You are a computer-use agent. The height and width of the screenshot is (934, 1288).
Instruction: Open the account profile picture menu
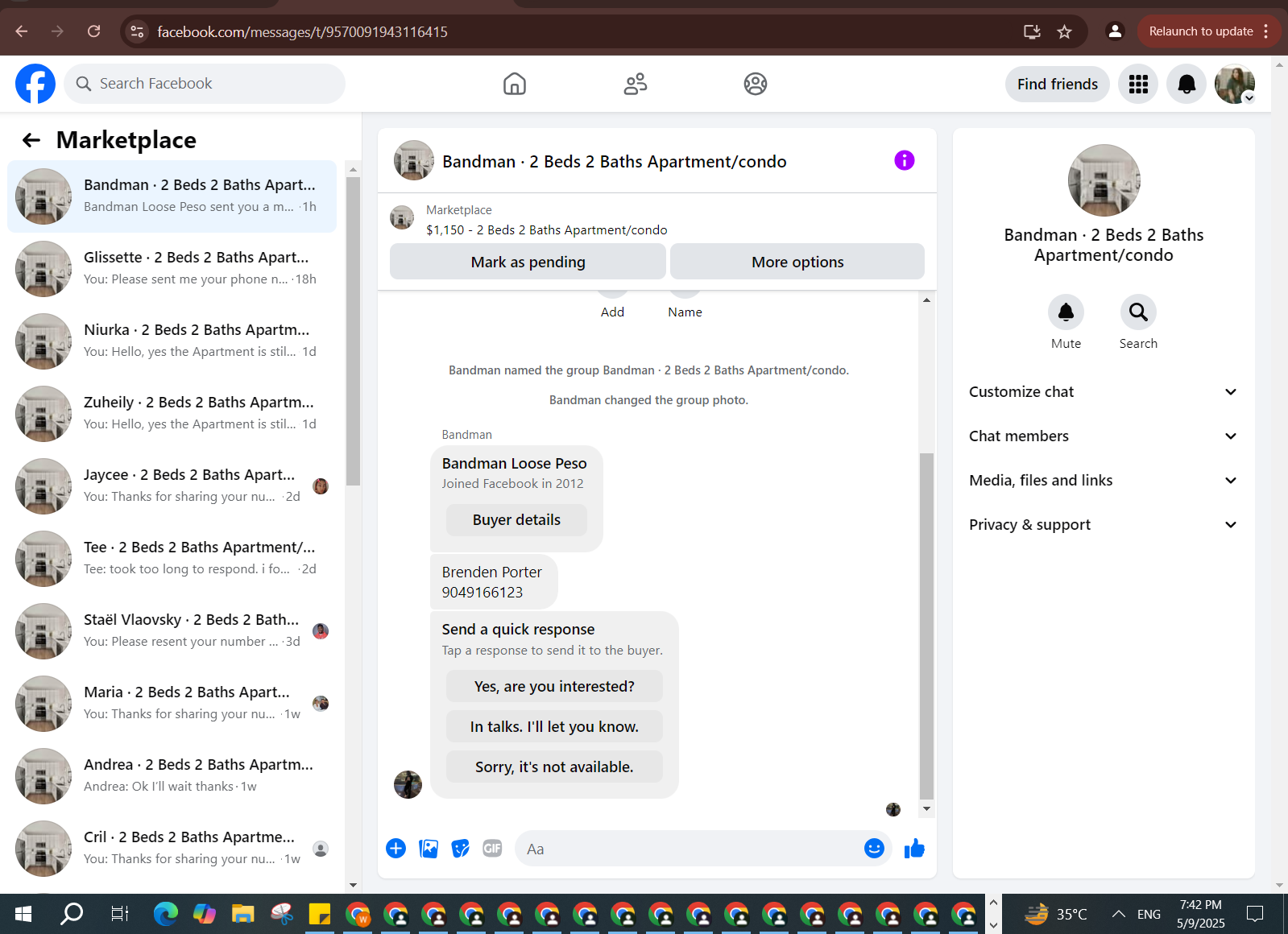[1235, 84]
